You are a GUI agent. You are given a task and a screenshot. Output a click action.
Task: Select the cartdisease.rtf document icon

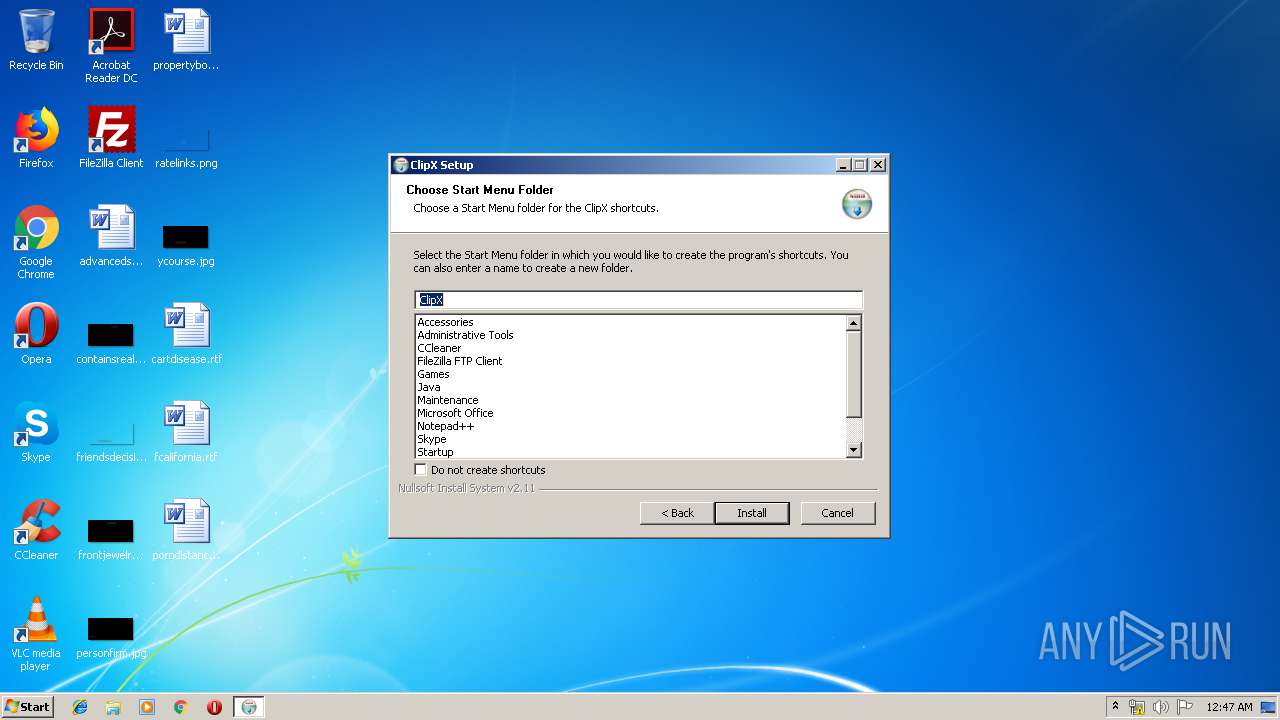(186, 334)
